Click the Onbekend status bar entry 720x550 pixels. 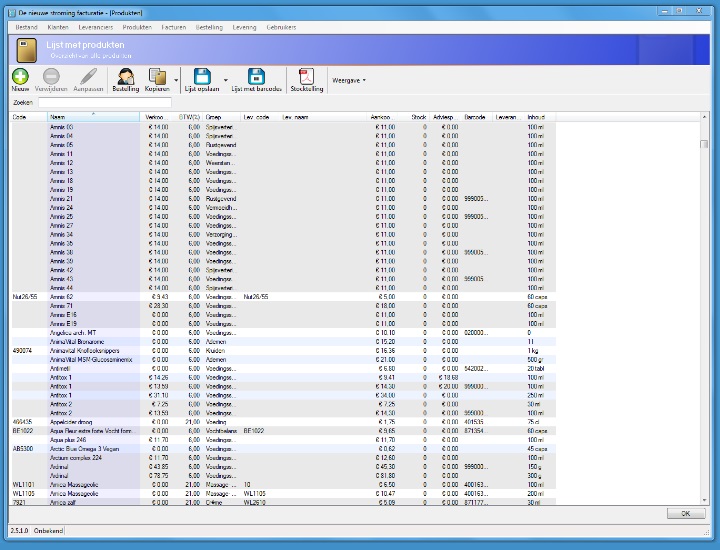pyautogui.click(x=48, y=531)
